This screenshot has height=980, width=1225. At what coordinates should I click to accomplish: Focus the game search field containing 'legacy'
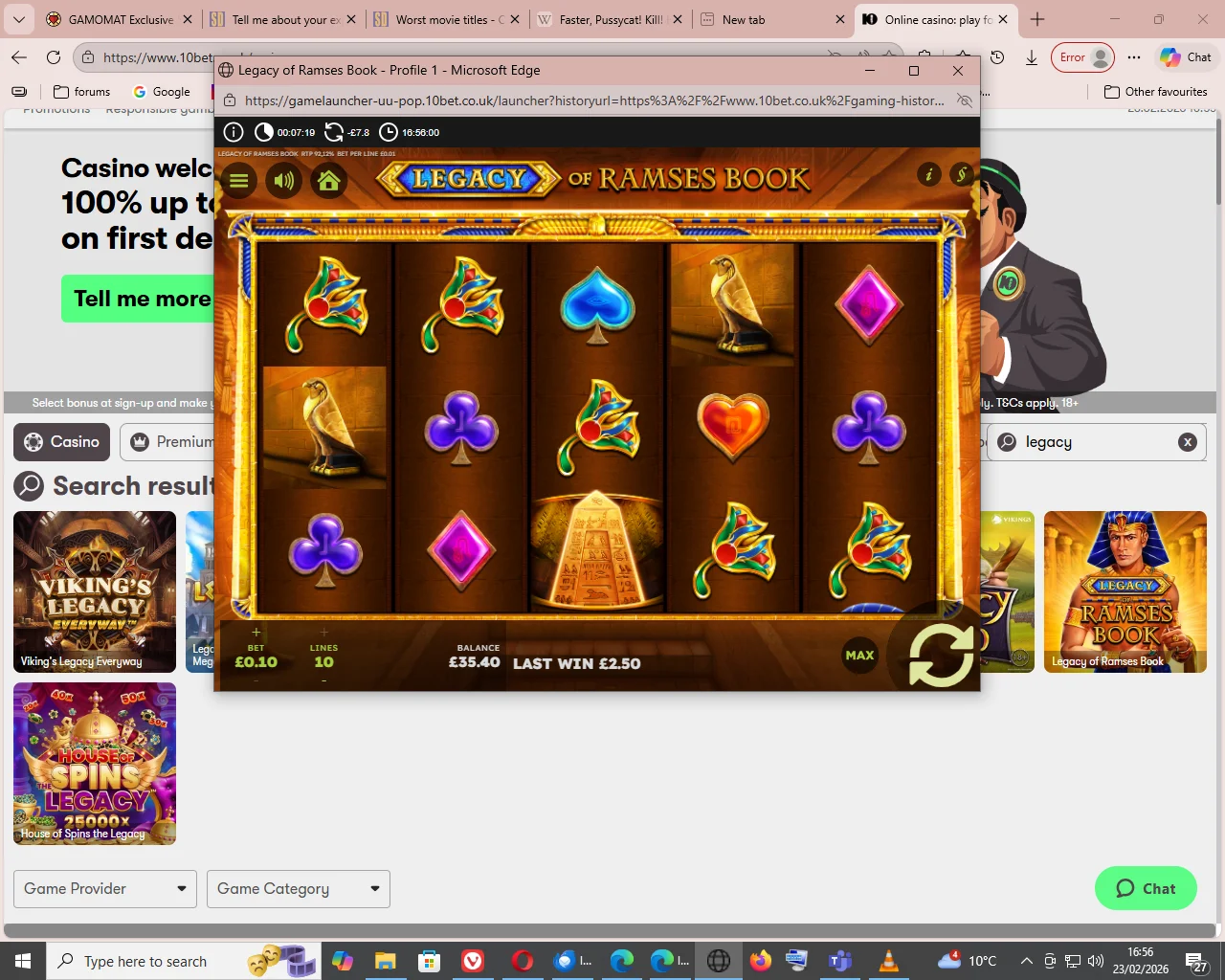(x=1097, y=442)
